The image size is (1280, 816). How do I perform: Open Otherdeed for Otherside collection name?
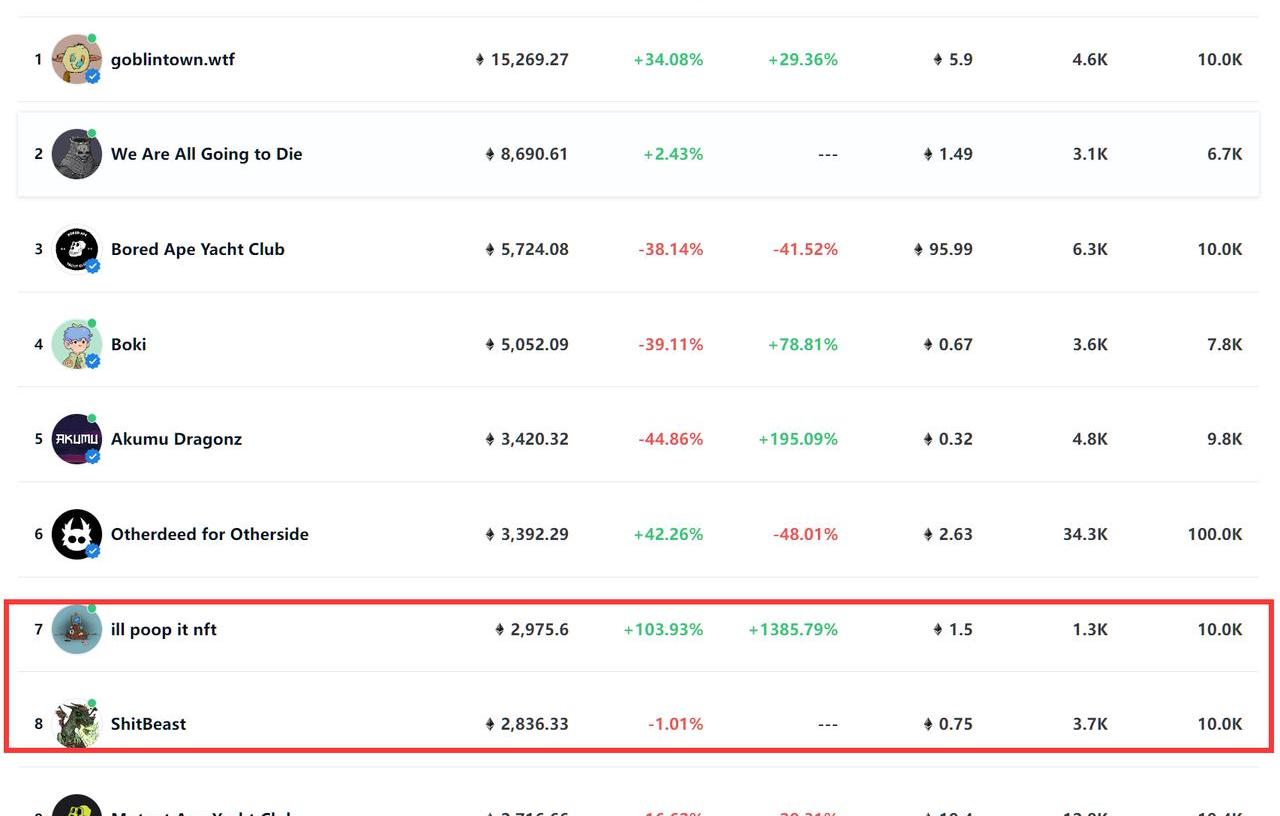click(209, 534)
